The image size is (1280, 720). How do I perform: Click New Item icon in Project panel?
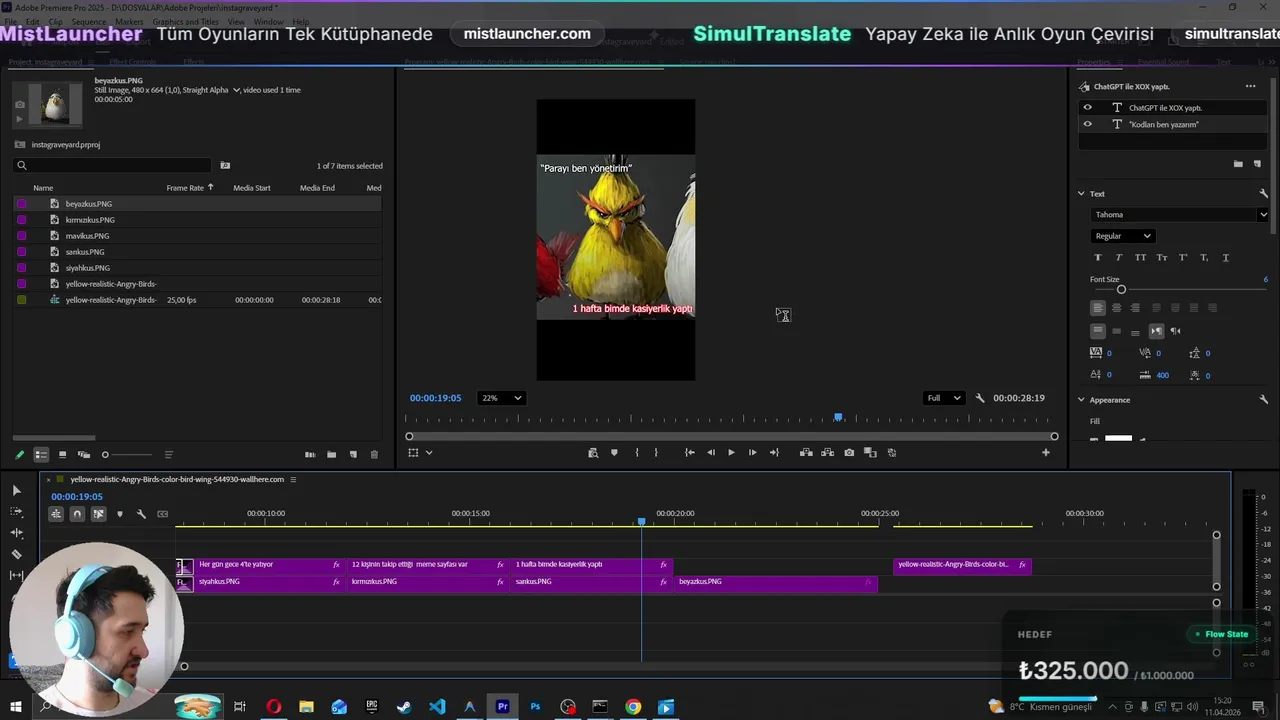click(353, 454)
